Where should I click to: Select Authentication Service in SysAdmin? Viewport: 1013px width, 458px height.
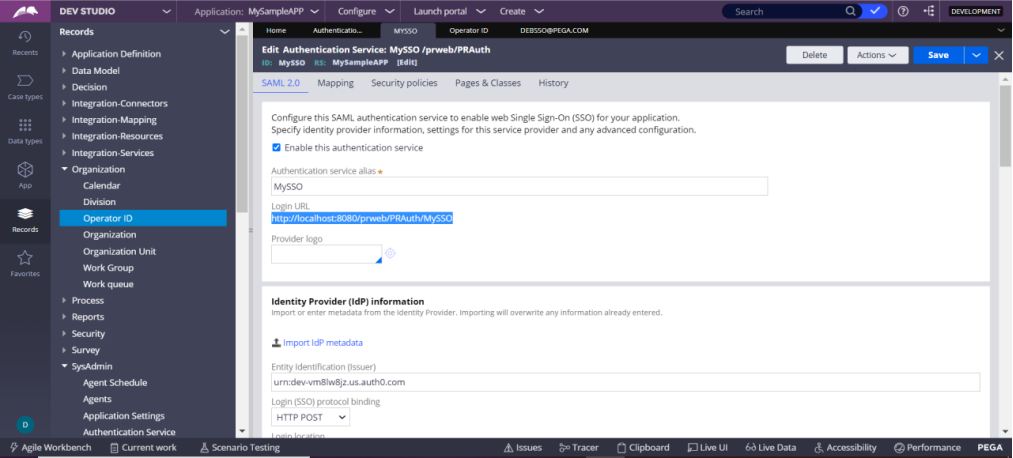[129, 432]
